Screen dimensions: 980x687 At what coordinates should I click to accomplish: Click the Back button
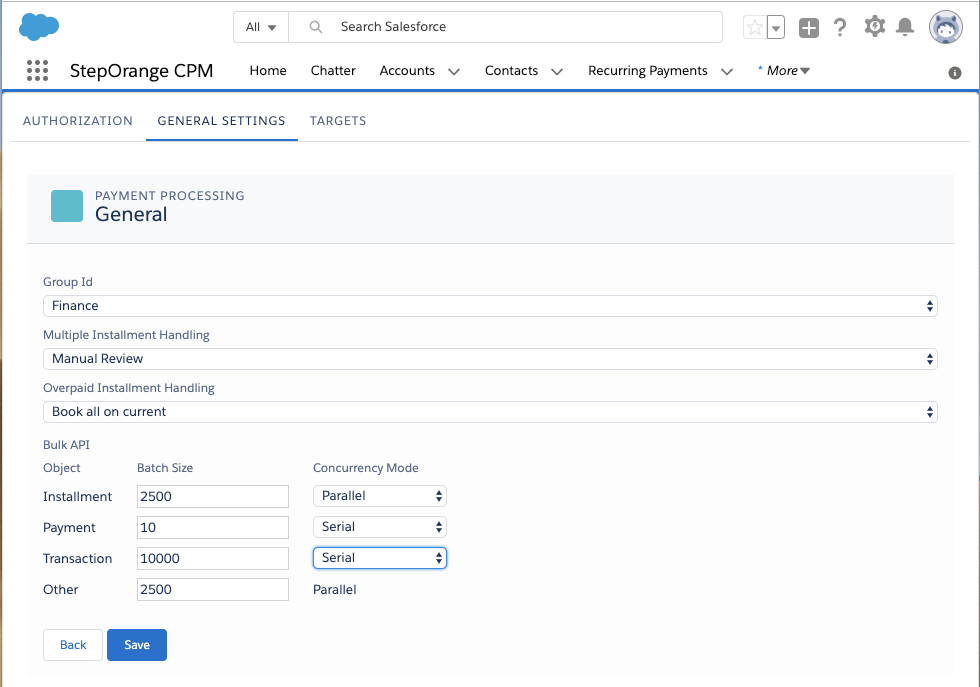click(x=73, y=645)
